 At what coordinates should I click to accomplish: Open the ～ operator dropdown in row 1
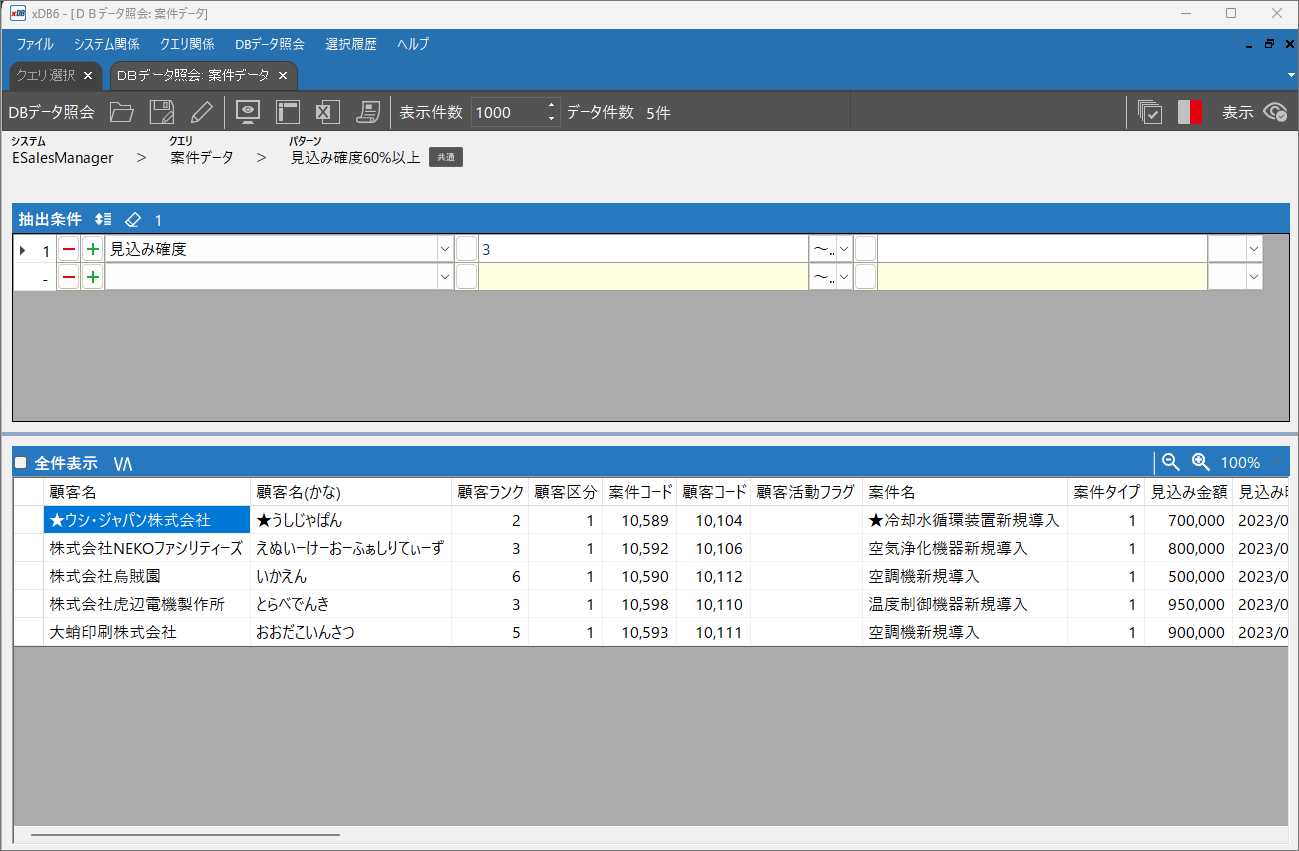coord(844,249)
